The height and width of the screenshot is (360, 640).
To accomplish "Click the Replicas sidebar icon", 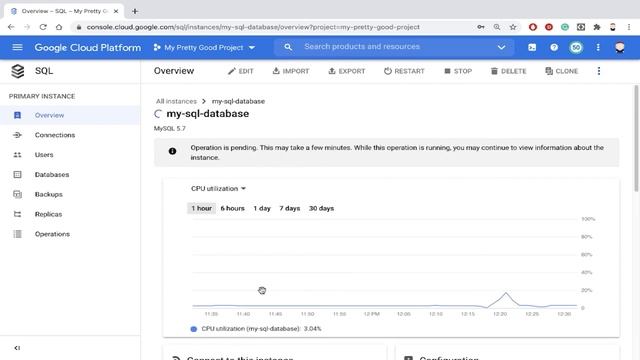I will tap(17, 214).
